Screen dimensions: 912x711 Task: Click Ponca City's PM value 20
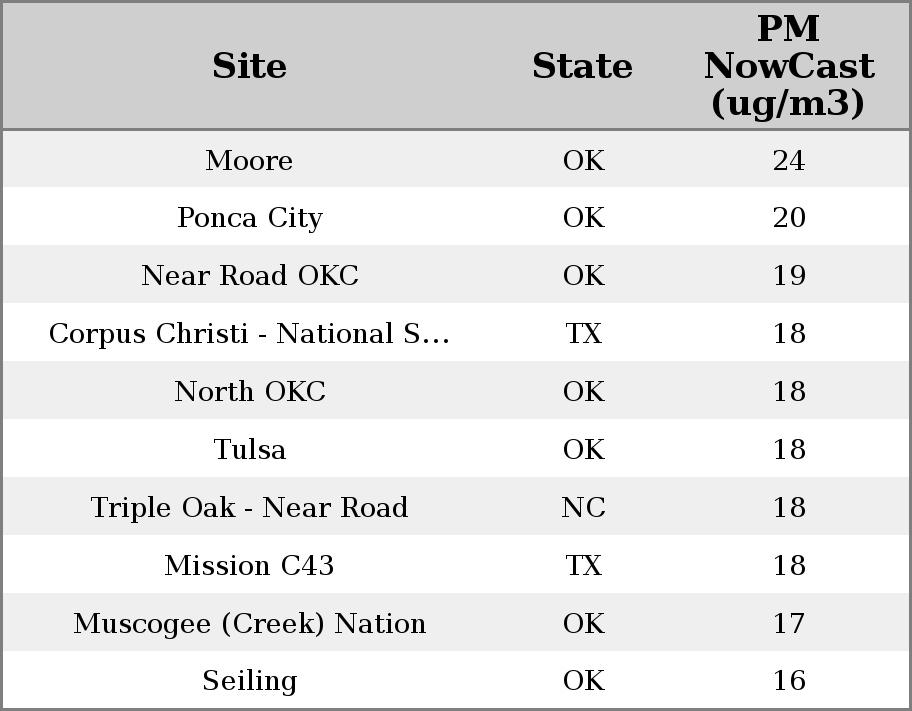tap(788, 218)
